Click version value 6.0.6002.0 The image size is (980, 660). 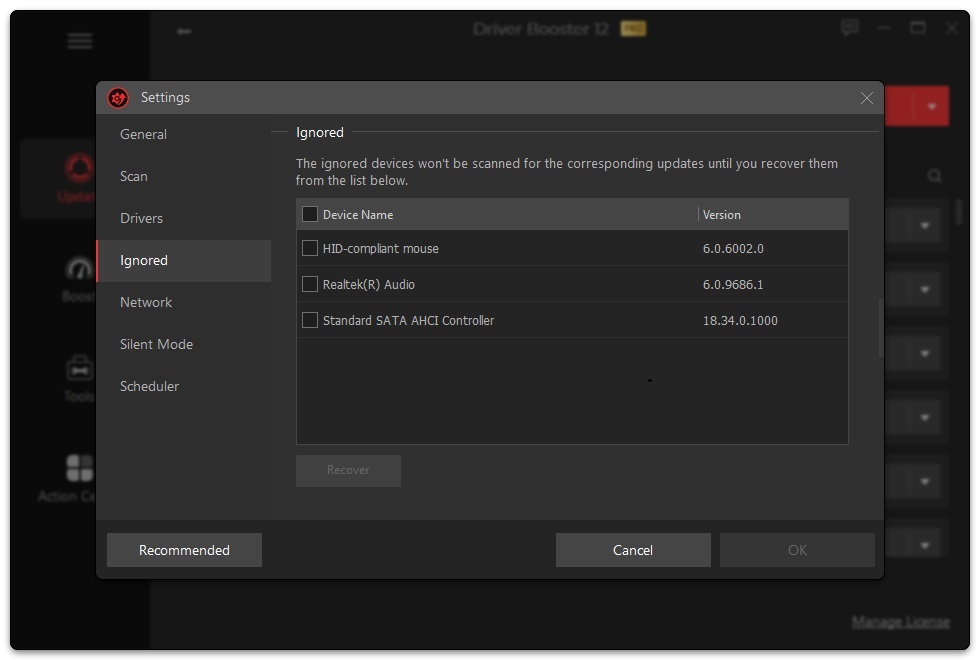tap(733, 249)
